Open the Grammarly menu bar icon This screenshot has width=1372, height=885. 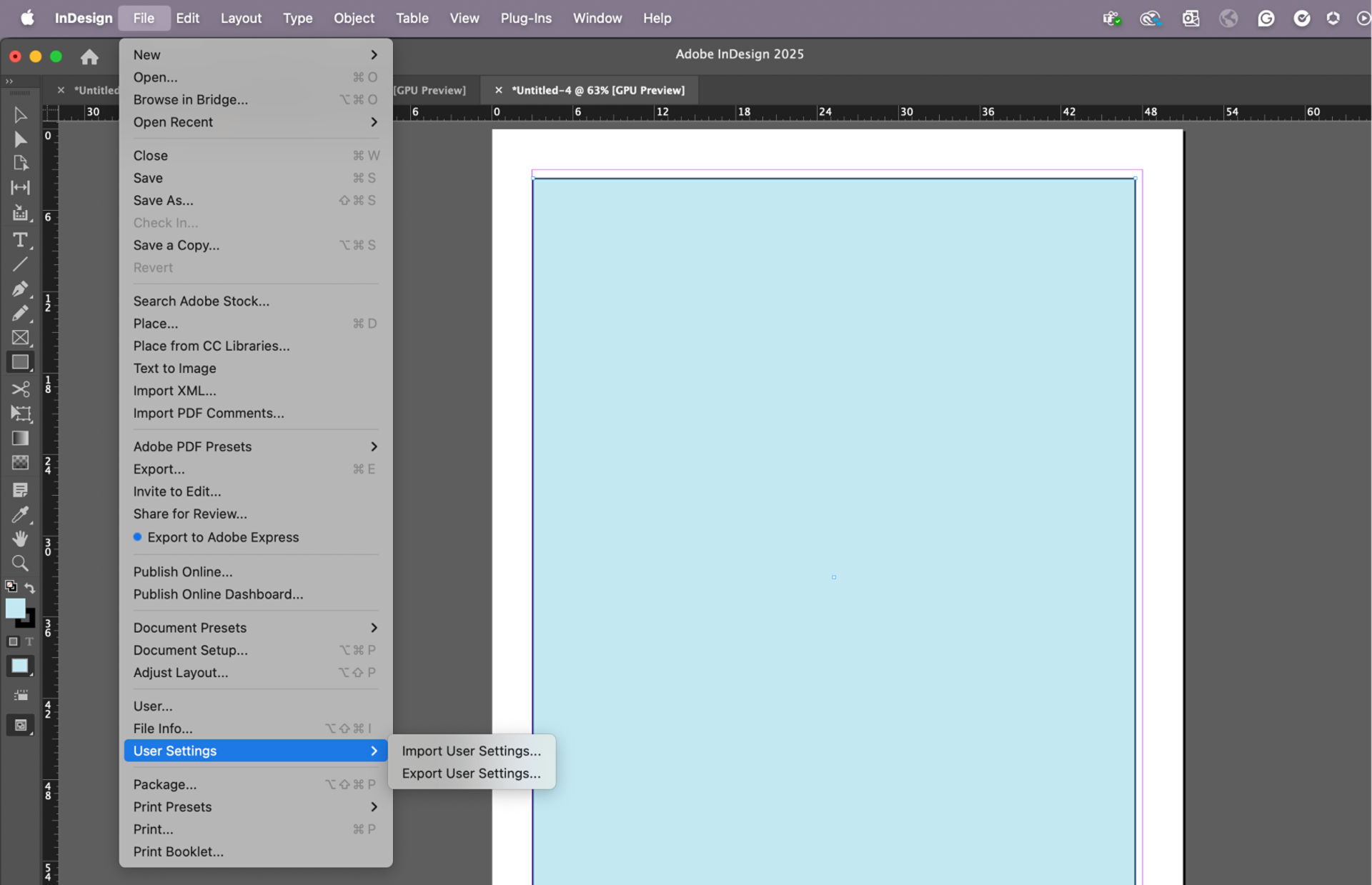[1266, 18]
